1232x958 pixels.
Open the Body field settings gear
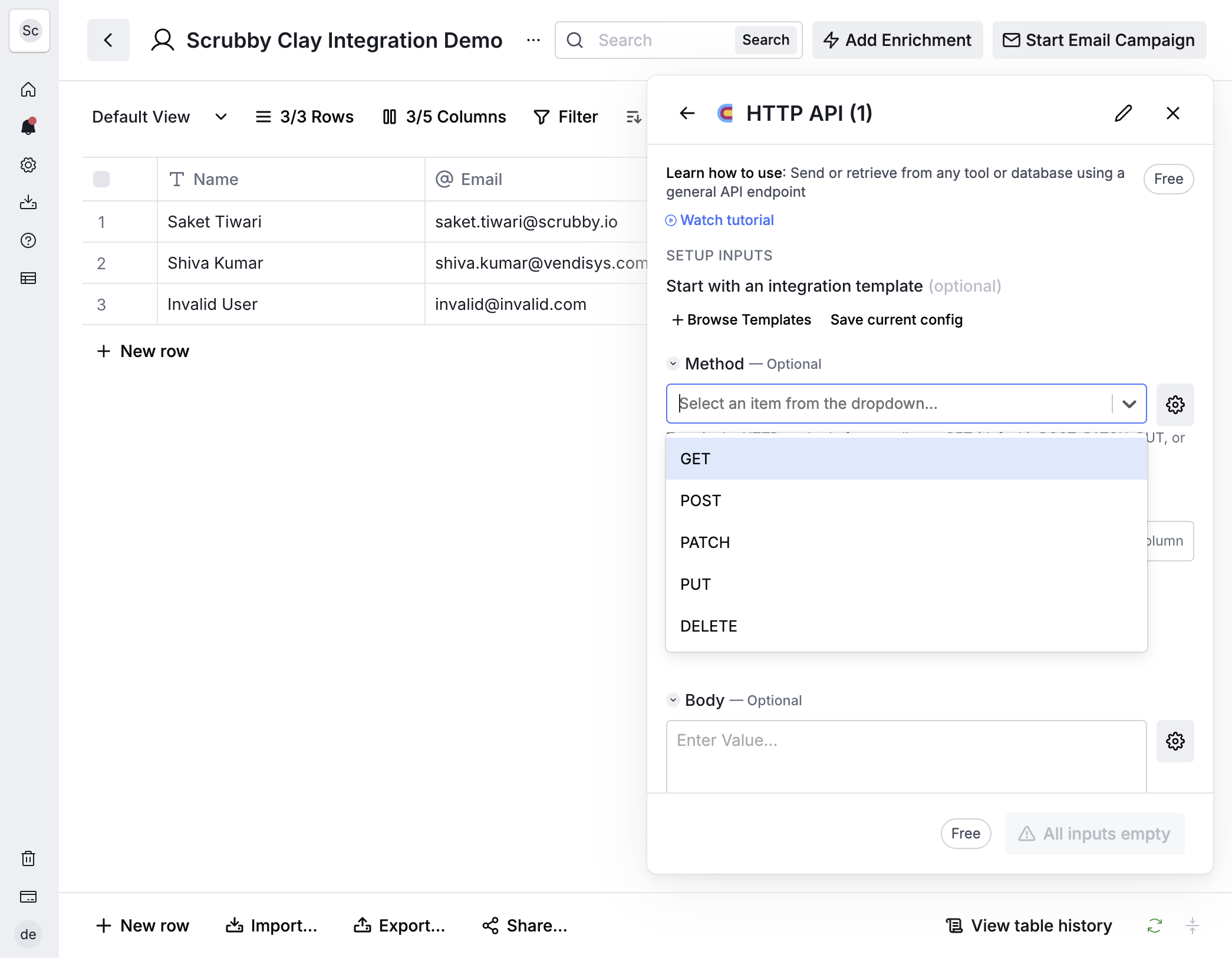pos(1175,741)
